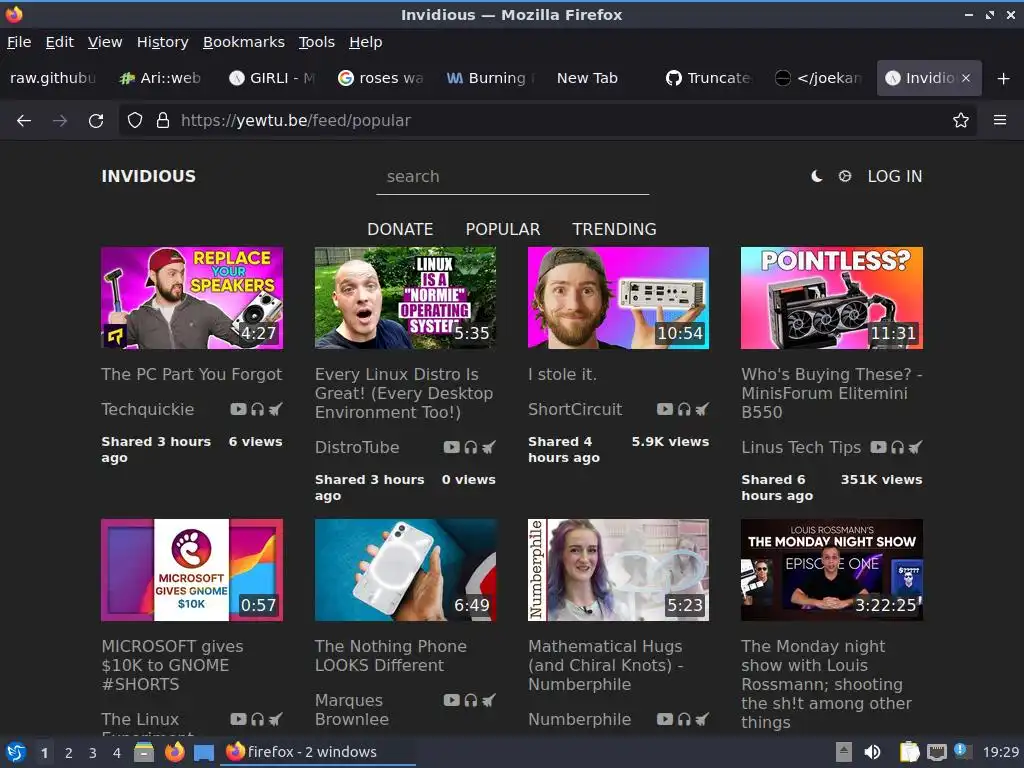This screenshot has width=1024, height=768.
Task: Reload the current page
Action: pyautogui.click(x=96, y=121)
